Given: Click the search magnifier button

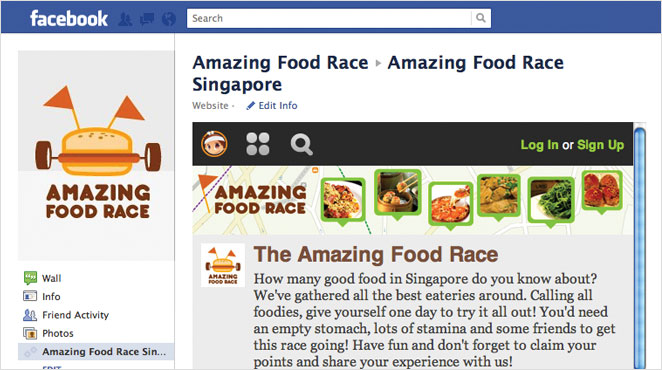Looking at the screenshot, I should click(x=481, y=18).
